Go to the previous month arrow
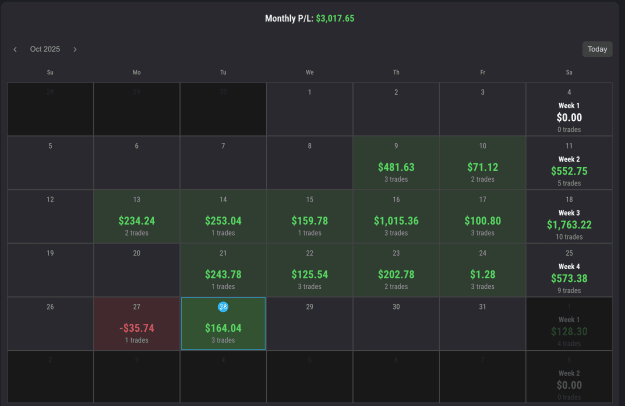The width and height of the screenshot is (625, 406). (15, 49)
